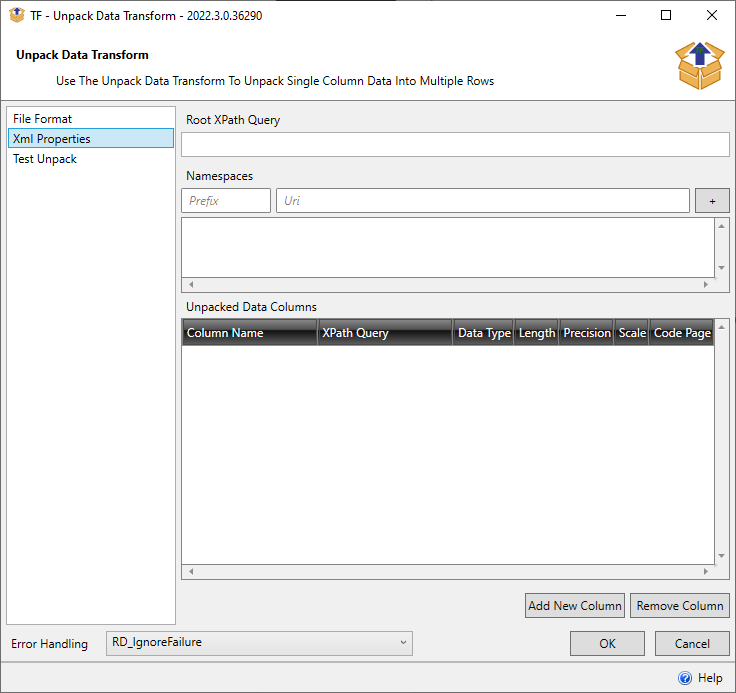Click the XPath Query column header
This screenshot has height=693, width=736.
pyautogui.click(x=385, y=332)
